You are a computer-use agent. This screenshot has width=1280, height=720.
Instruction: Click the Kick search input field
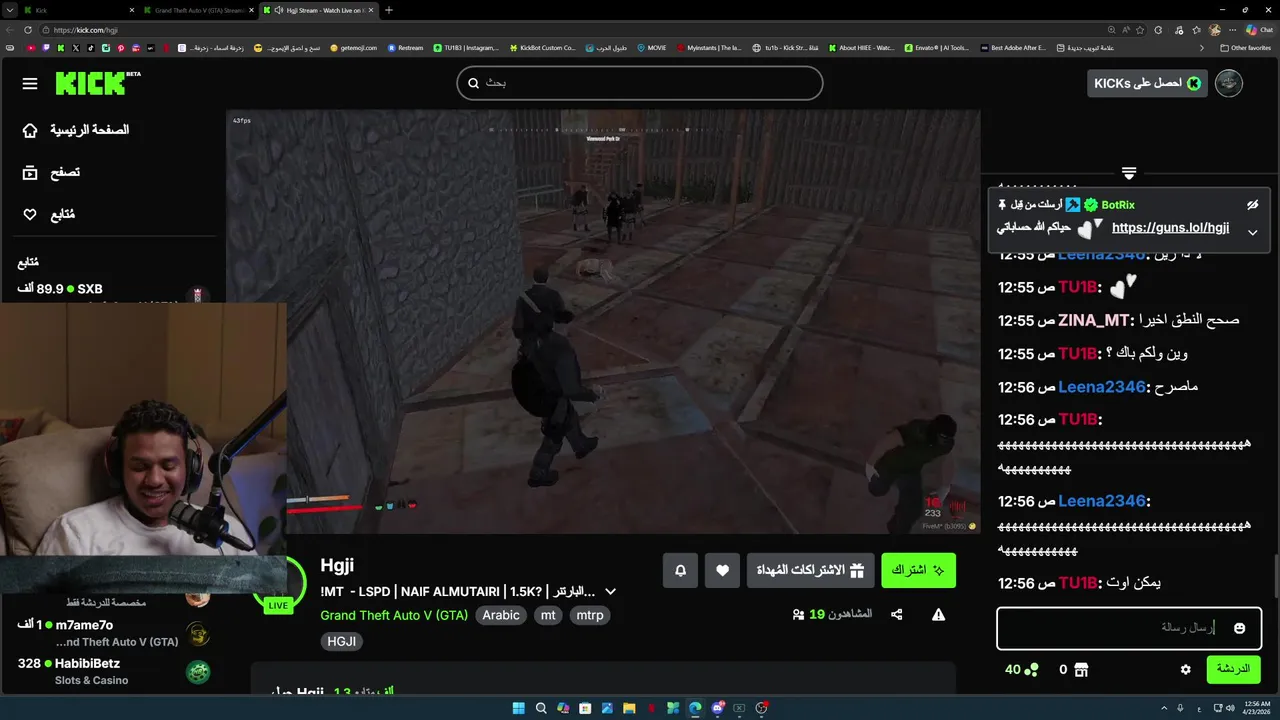(x=640, y=83)
